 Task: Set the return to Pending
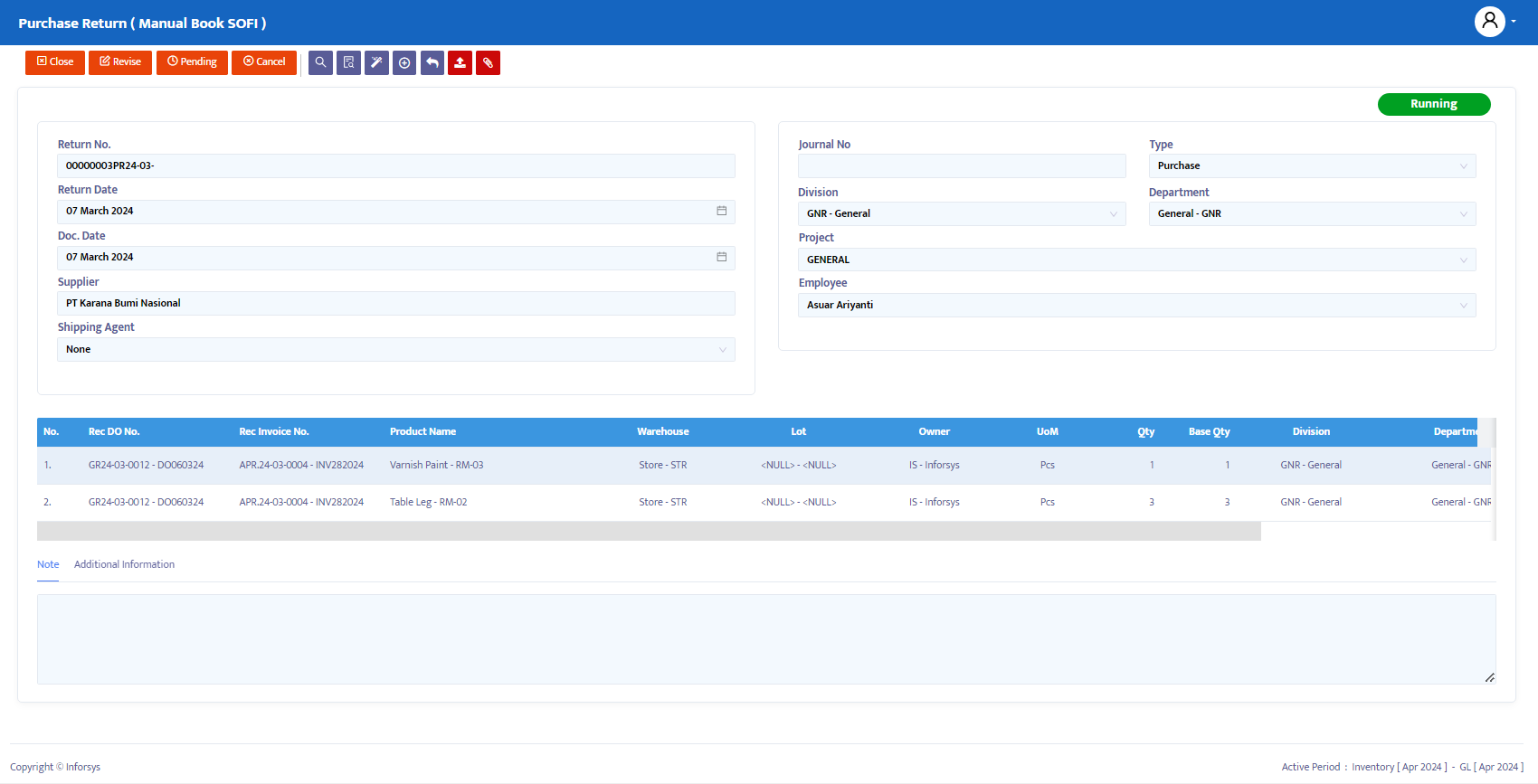[192, 62]
